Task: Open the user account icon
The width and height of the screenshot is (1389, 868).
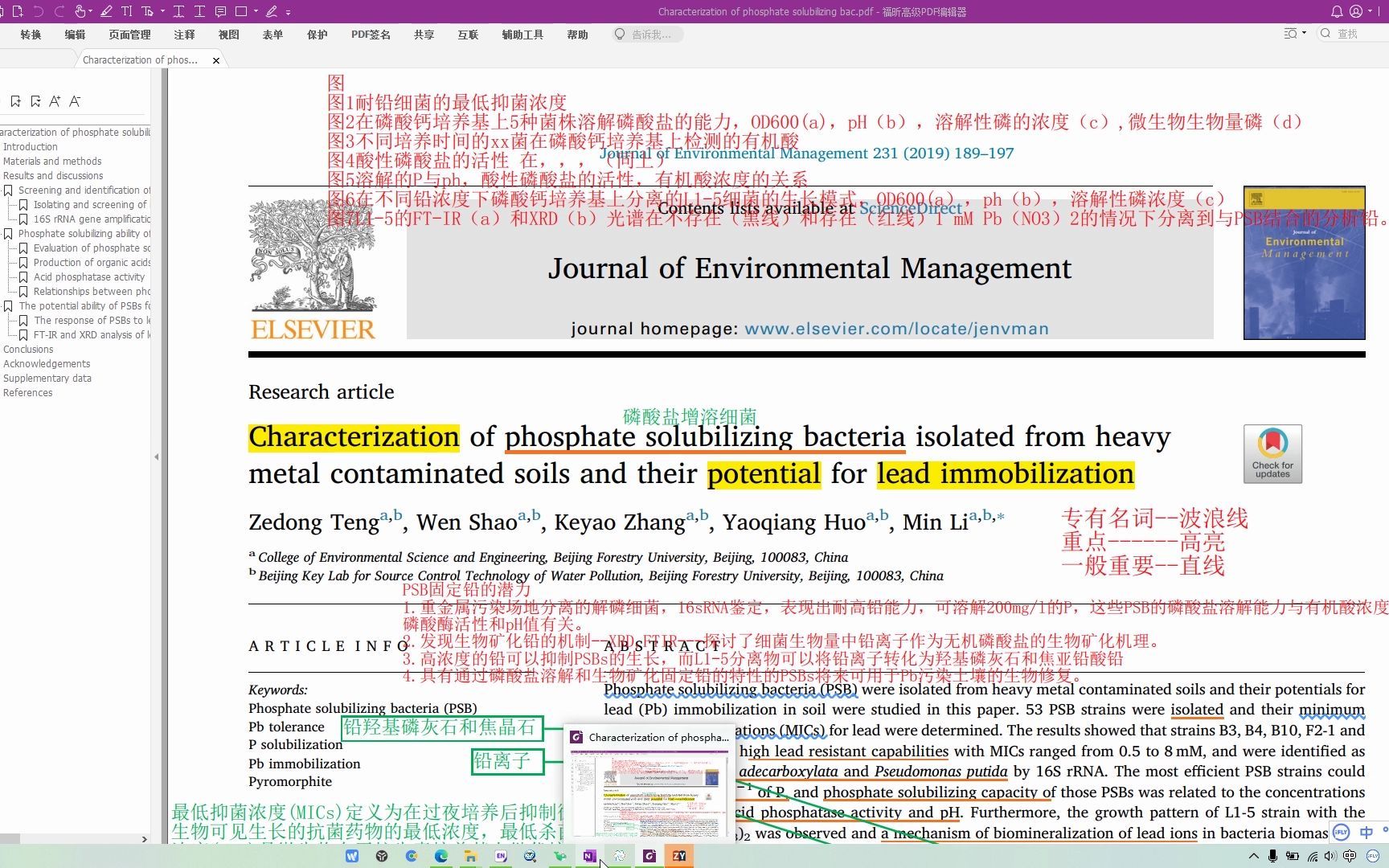Action: 1356,11
